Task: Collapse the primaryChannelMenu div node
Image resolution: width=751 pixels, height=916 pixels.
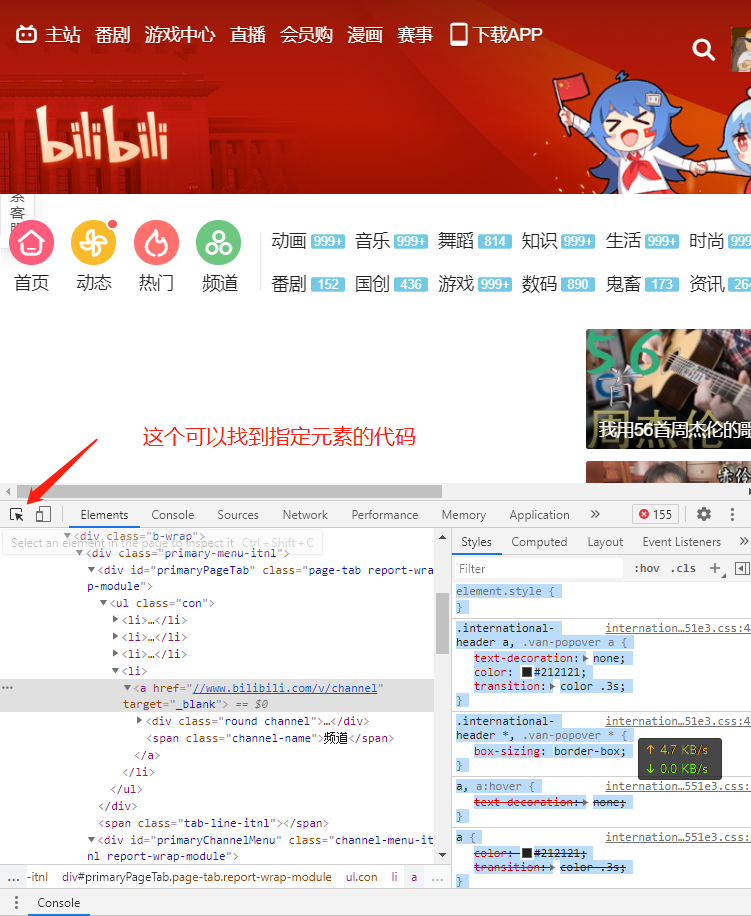Action: tap(92, 839)
